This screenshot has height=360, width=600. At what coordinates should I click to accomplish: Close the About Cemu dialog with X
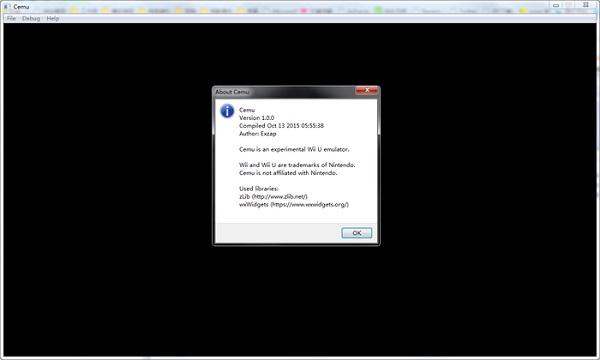tap(367, 90)
